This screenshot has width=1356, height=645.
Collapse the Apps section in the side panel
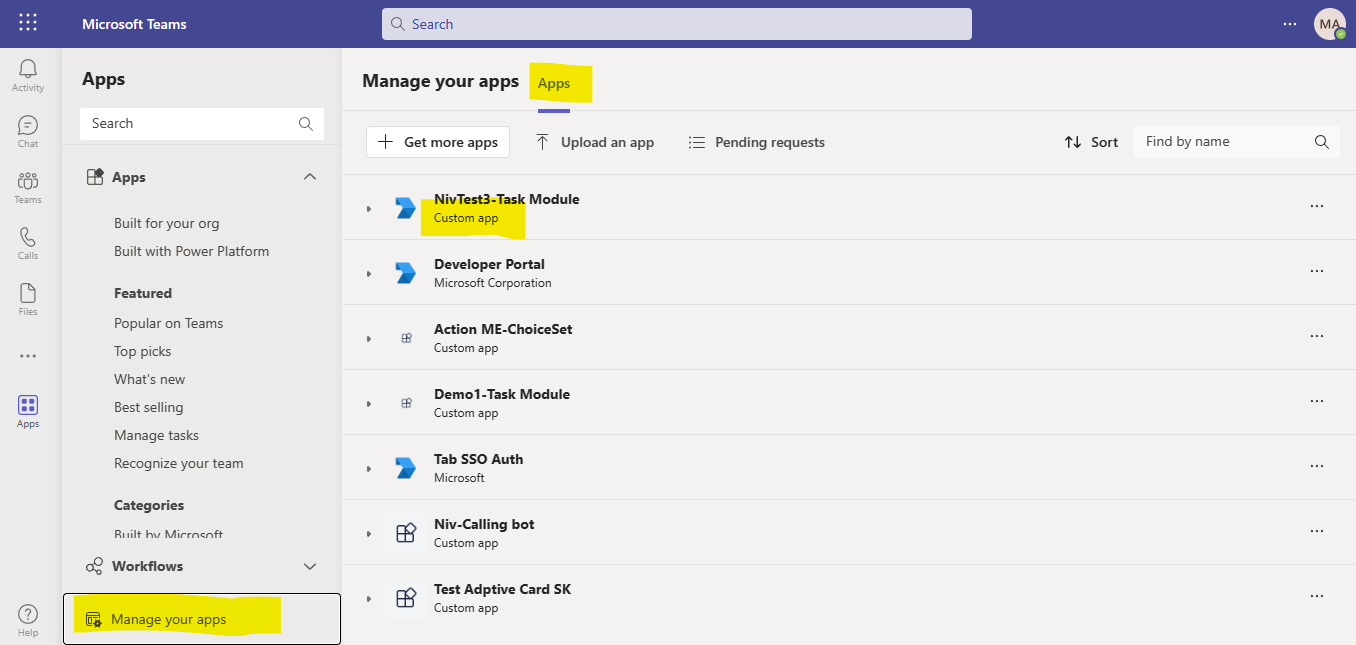click(310, 176)
